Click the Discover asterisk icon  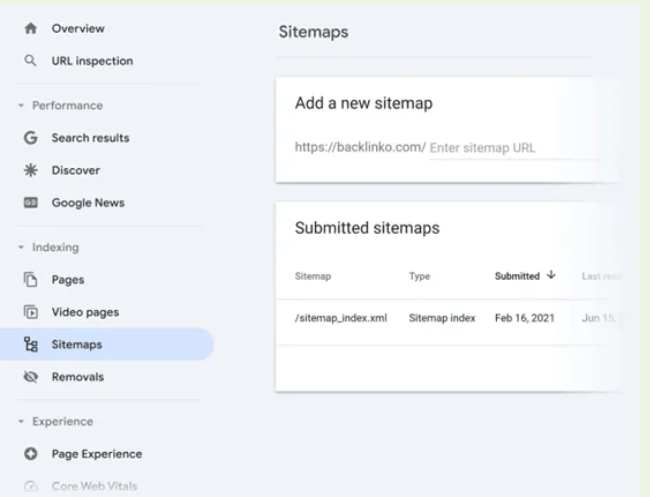click(31, 170)
